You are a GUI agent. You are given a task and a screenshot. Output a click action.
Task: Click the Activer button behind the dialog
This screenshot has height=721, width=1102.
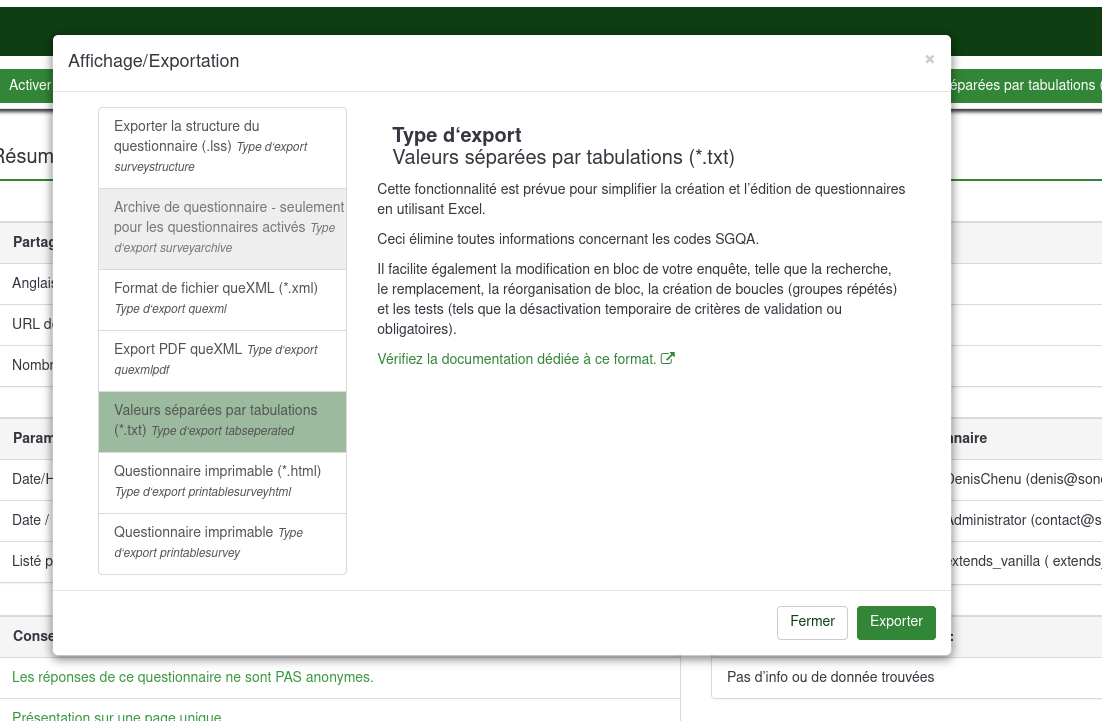pos(28,86)
